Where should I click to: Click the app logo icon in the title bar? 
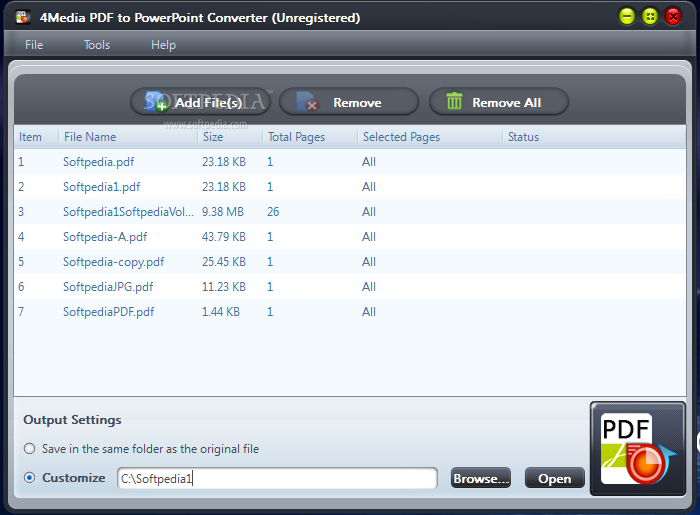tap(23, 17)
